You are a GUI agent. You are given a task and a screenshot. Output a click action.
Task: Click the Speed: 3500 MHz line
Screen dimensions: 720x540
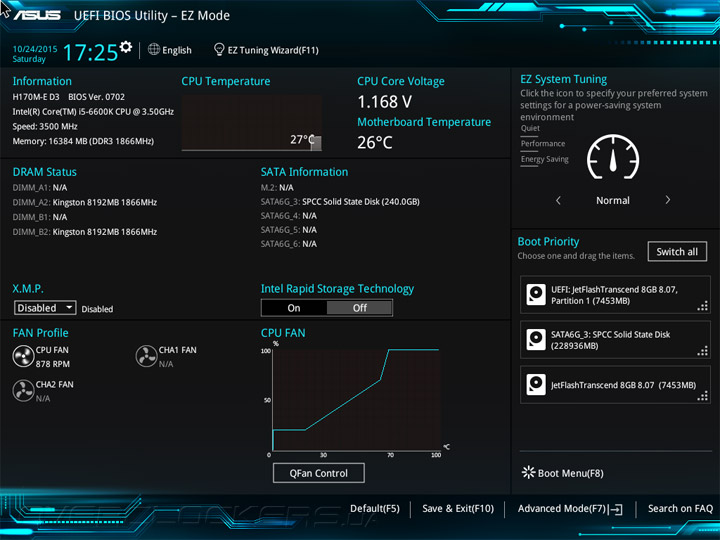click(45, 126)
